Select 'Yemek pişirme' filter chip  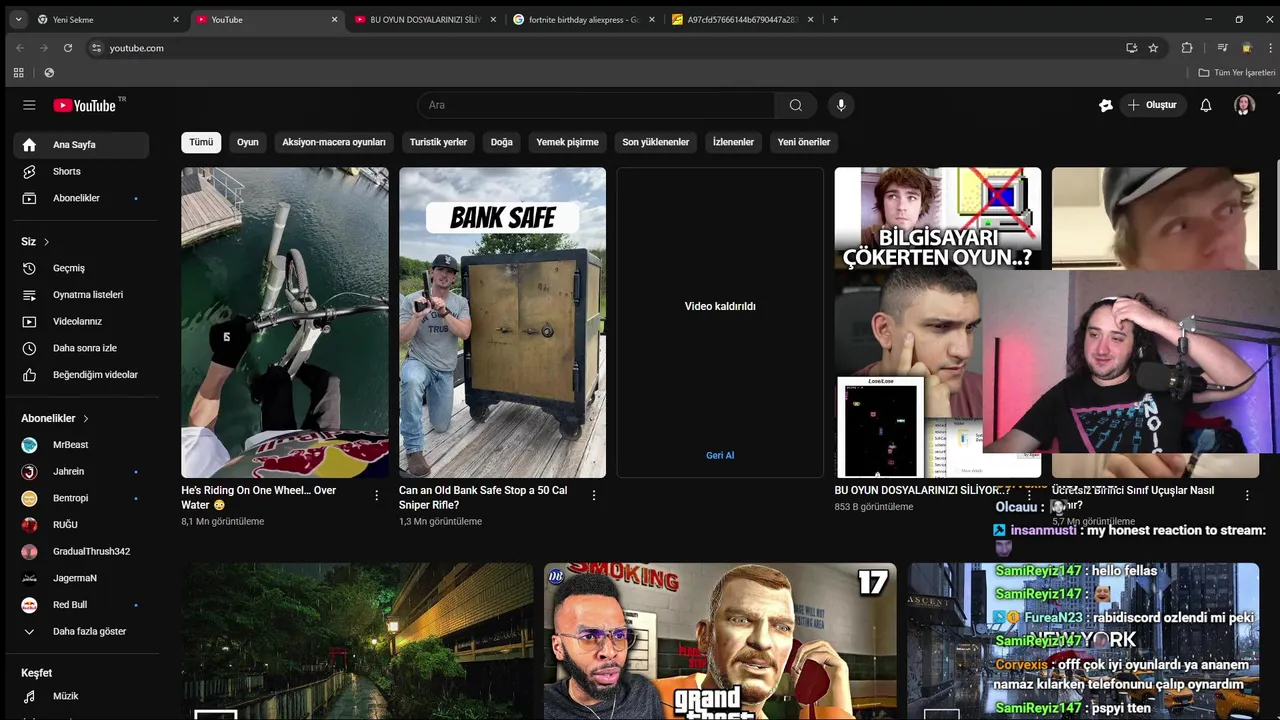567,142
